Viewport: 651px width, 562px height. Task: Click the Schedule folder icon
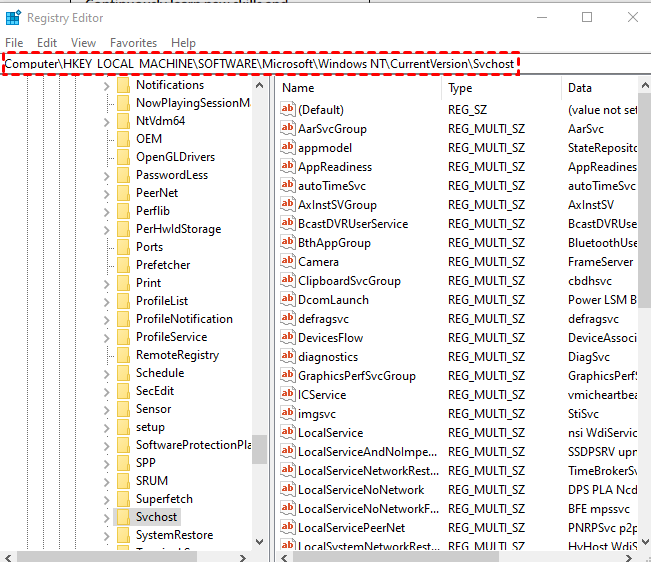pos(123,373)
